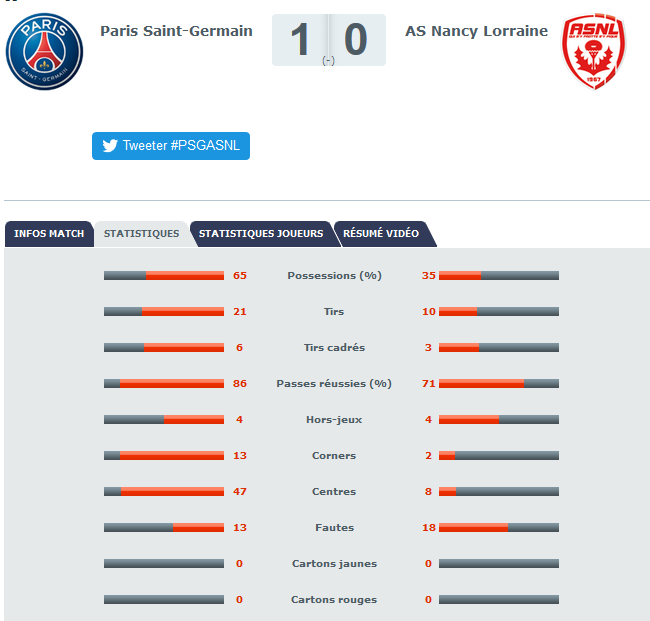Click PSG centres bar showing 47
This screenshot has width=650, height=621.
[164, 492]
